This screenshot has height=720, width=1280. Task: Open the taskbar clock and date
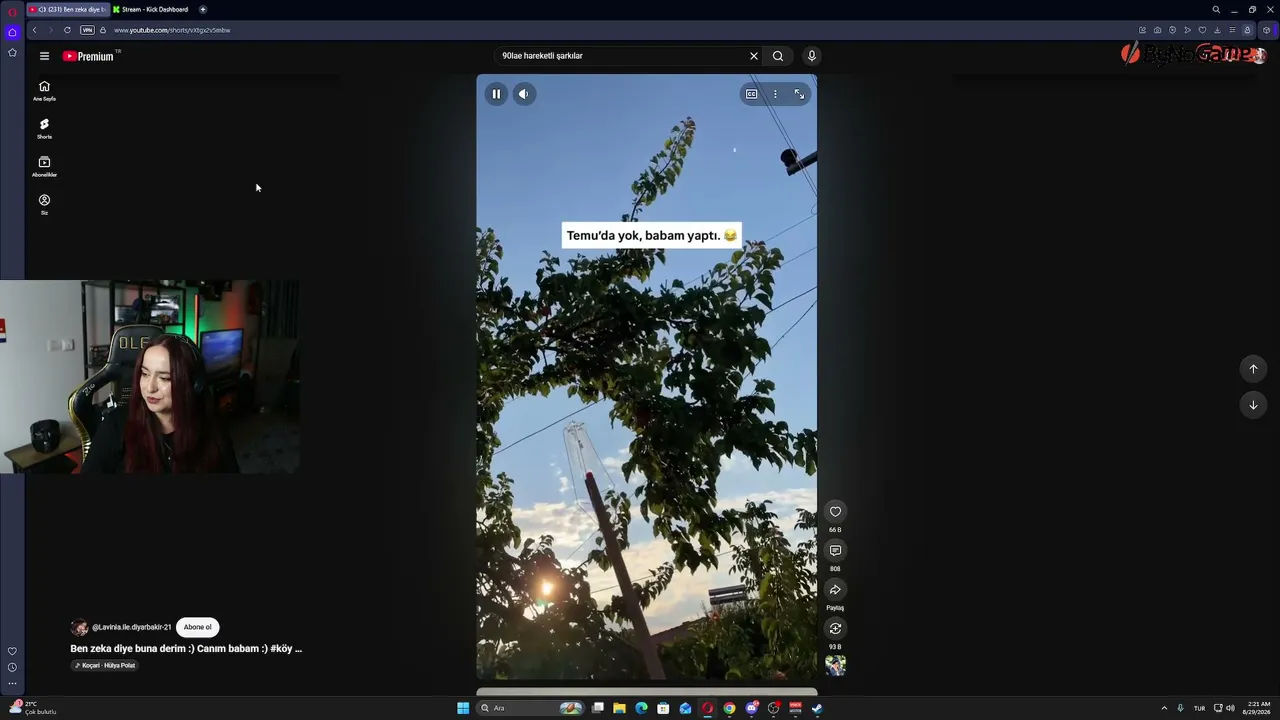pyautogui.click(x=1258, y=708)
